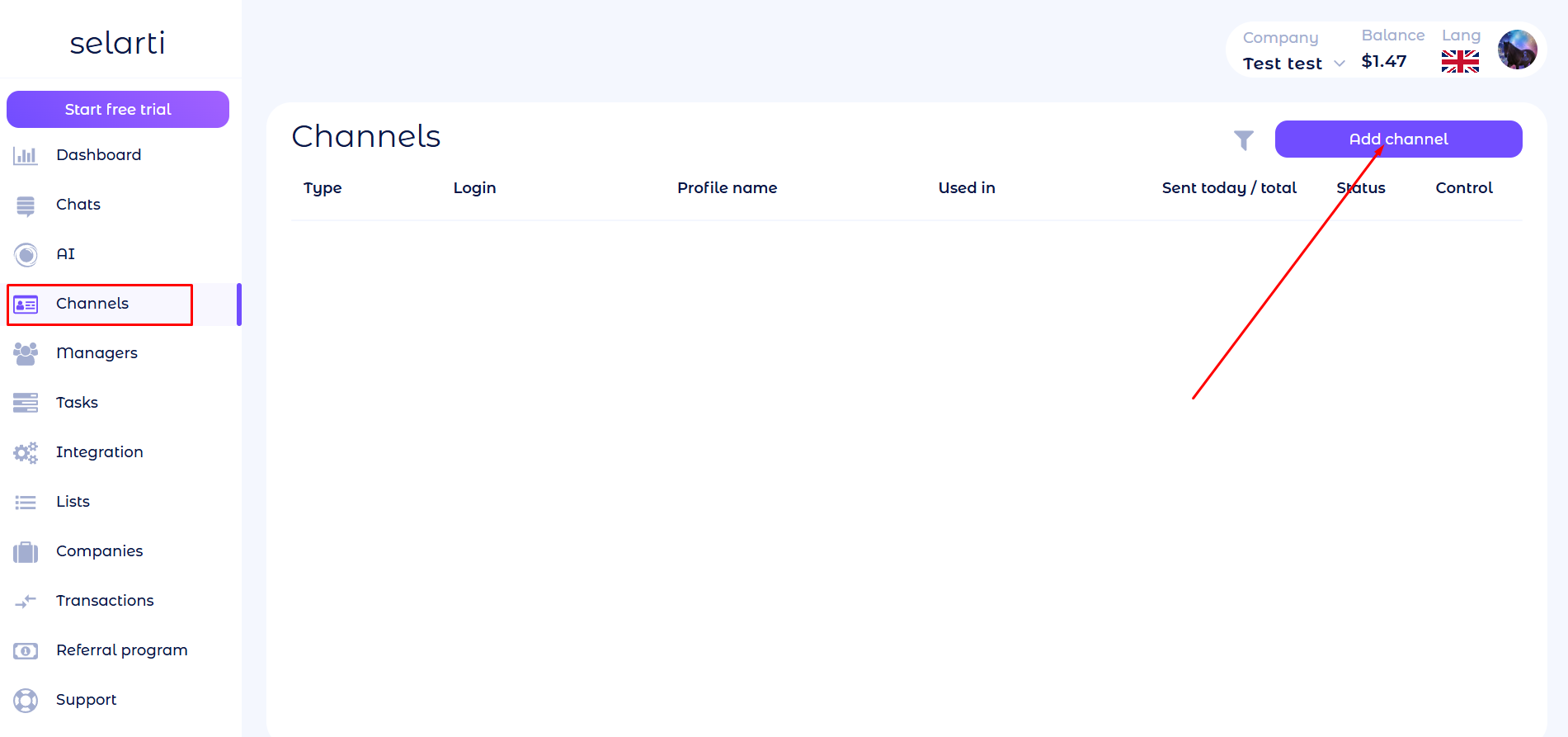Open the language flag selector

[x=1460, y=61]
